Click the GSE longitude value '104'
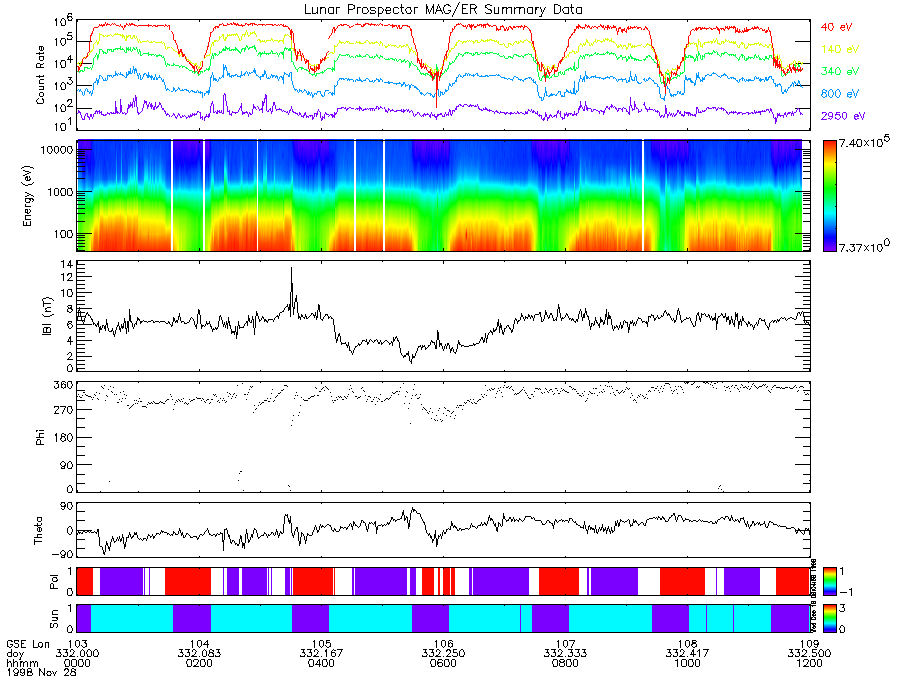The image size is (900, 700). click(199, 644)
